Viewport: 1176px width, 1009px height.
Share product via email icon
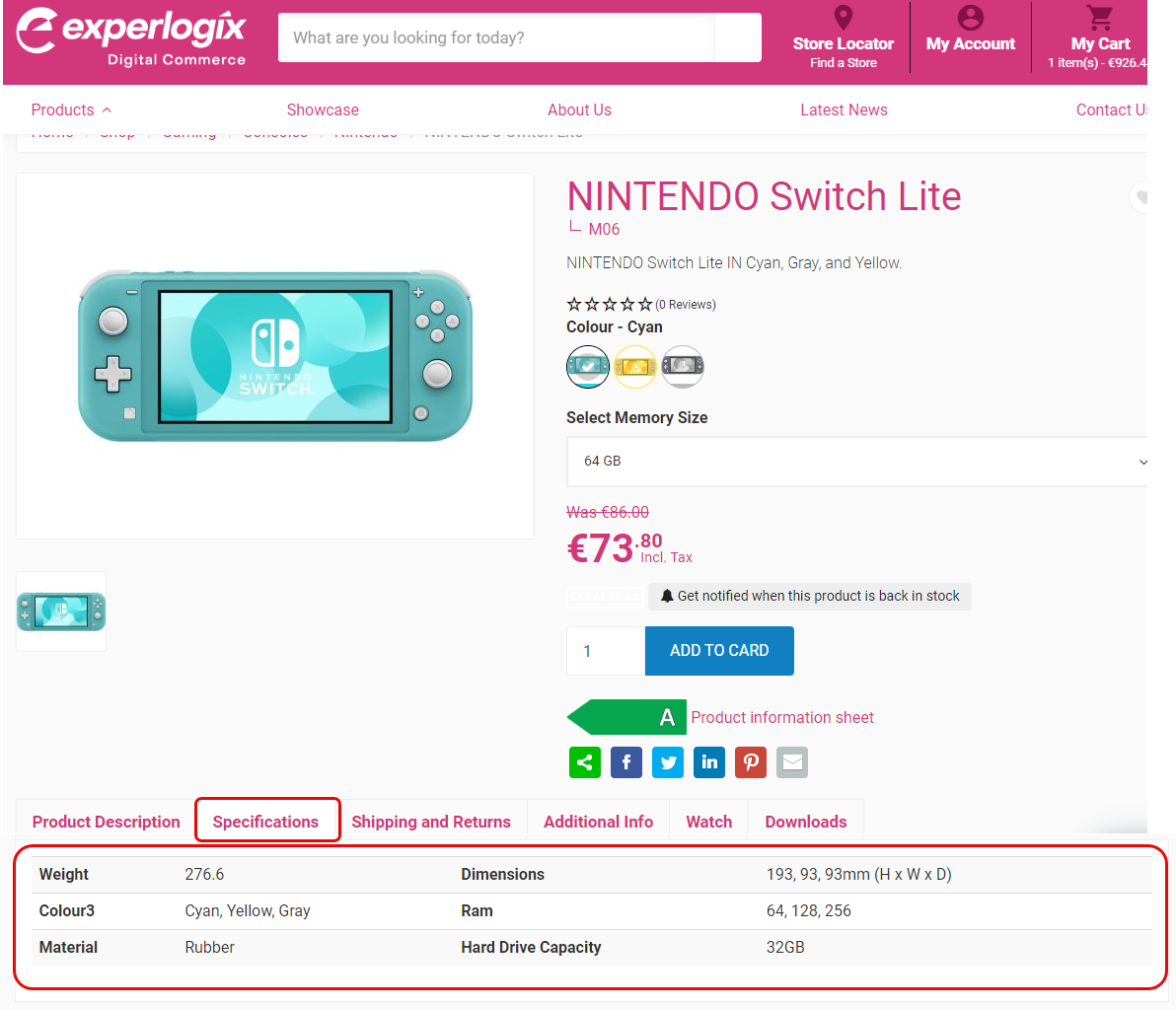click(792, 762)
